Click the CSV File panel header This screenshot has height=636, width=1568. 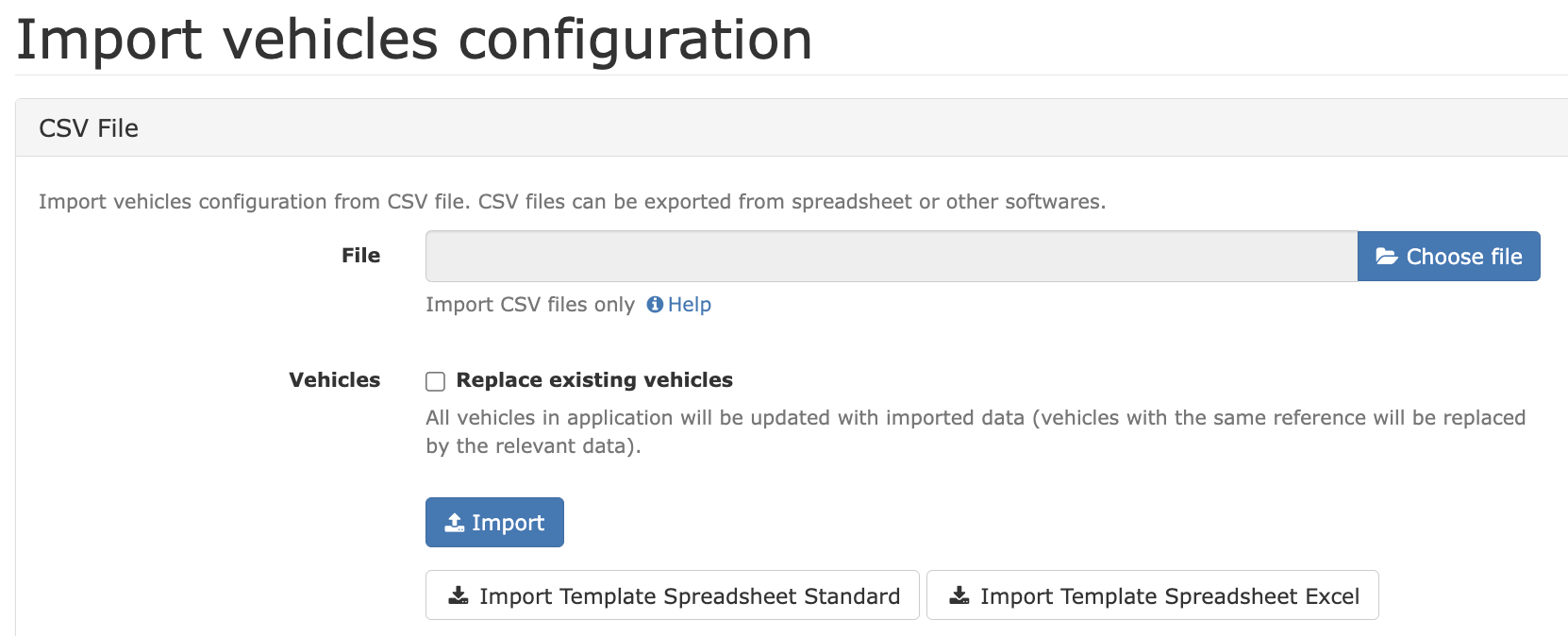[89, 128]
